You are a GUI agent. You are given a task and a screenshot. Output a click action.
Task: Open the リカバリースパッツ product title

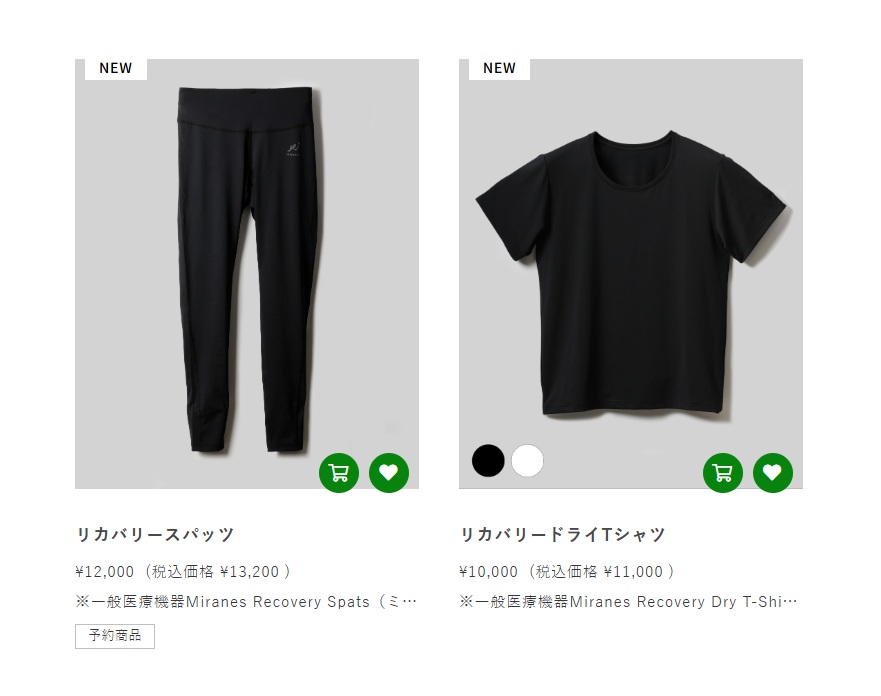click(155, 534)
